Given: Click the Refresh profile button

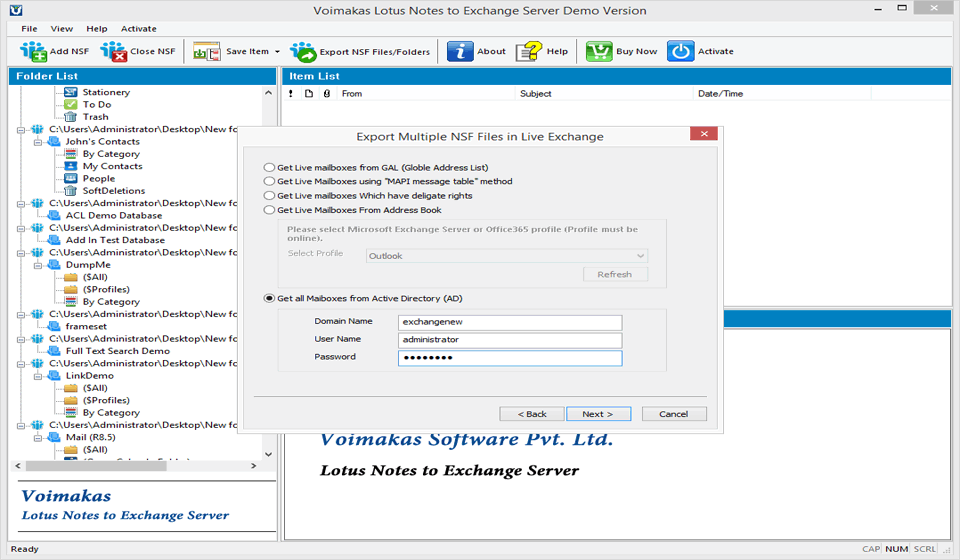Looking at the screenshot, I should 615,274.
